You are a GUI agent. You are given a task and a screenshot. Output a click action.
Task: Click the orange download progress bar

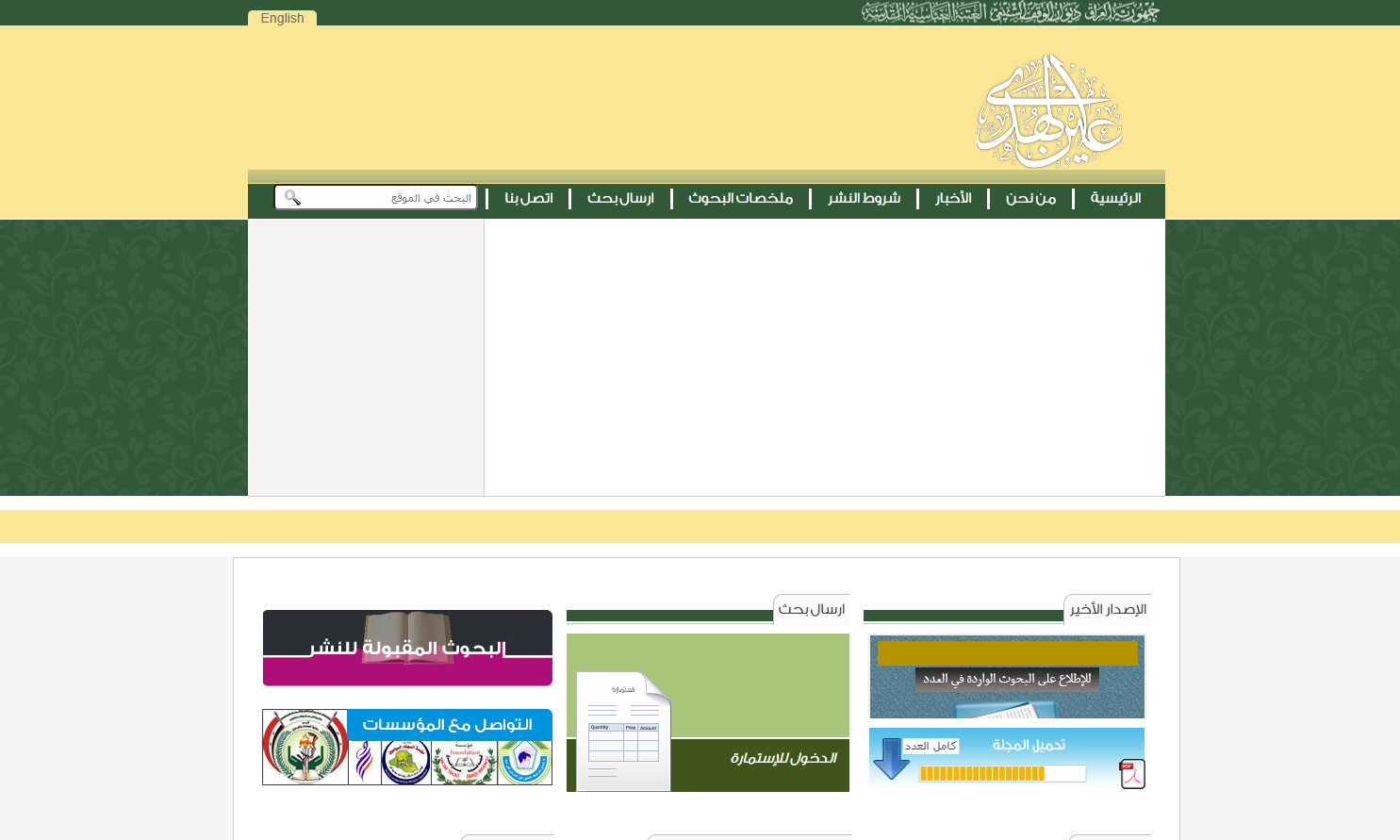(1001, 774)
